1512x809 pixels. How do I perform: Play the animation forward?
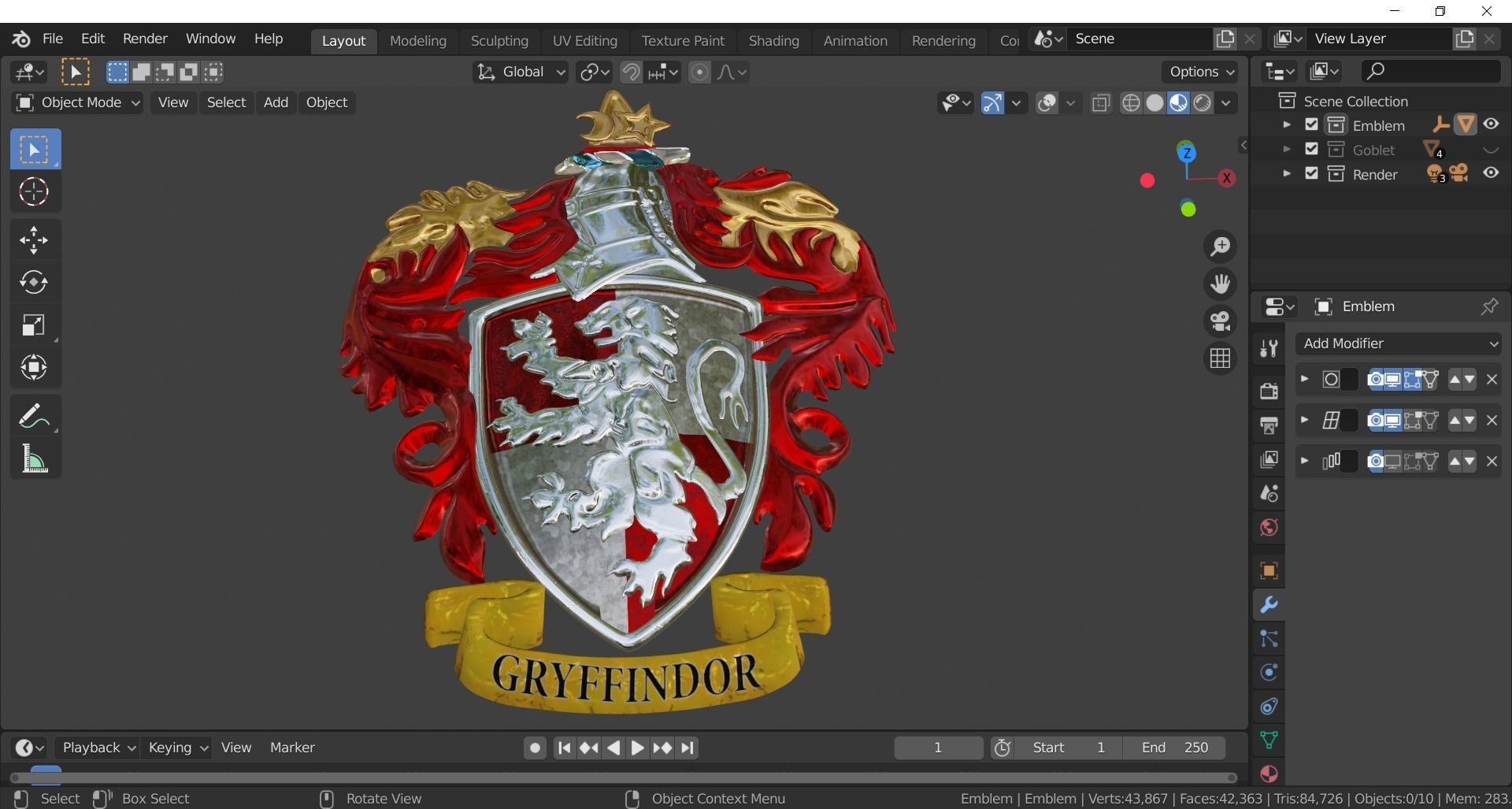638,748
